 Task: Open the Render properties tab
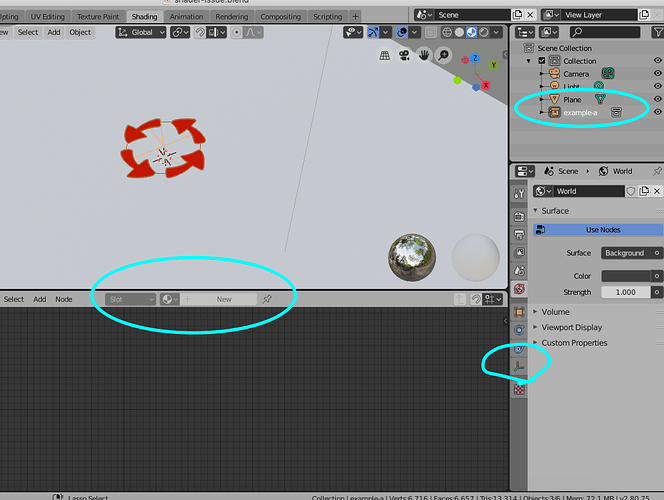point(519,216)
